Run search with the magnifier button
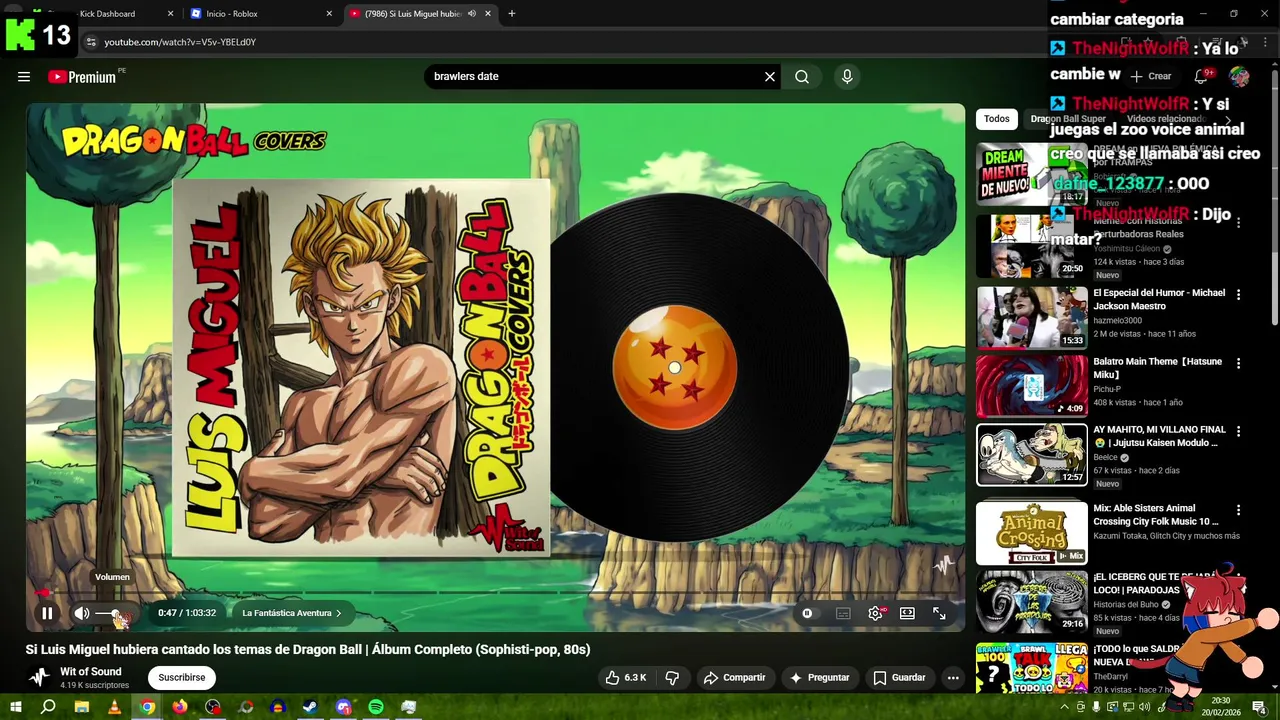This screenshot has width=1280, height=720. [802, 77]
